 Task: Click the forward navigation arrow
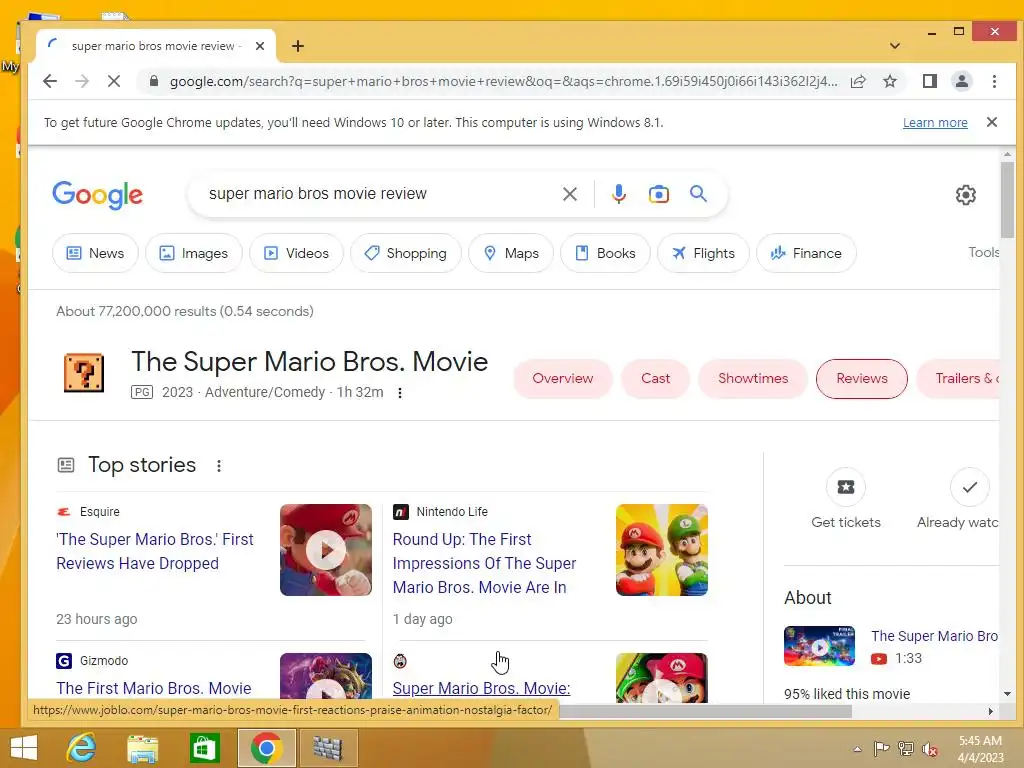[82, 81]
